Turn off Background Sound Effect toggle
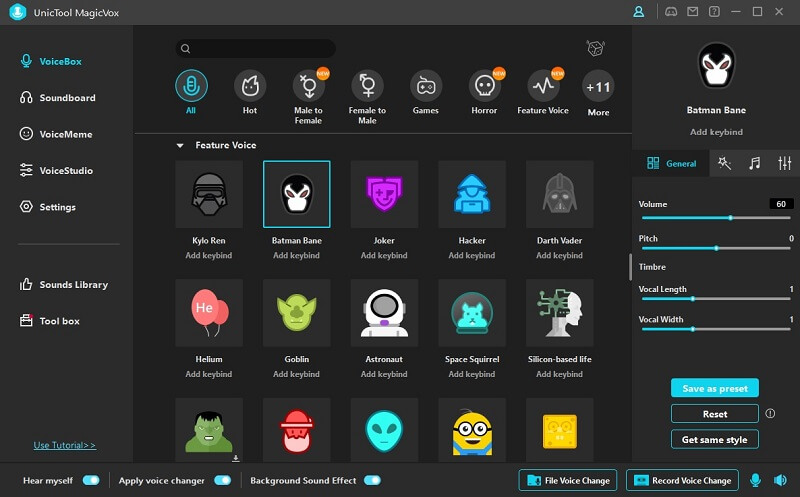Viewport: 800px width, 497px height. (372, 480)
